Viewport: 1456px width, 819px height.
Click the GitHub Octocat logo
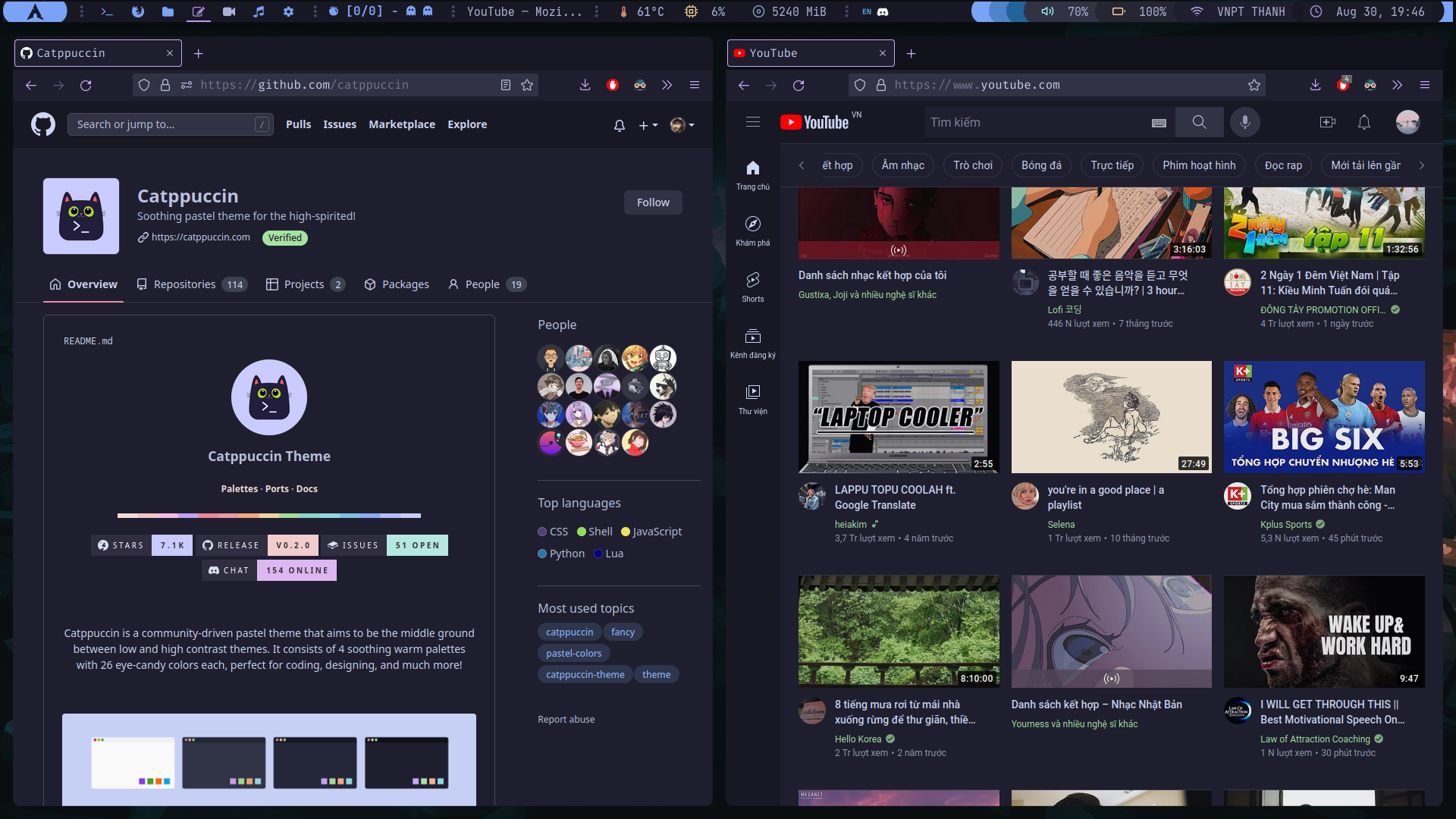click(43, 124)
